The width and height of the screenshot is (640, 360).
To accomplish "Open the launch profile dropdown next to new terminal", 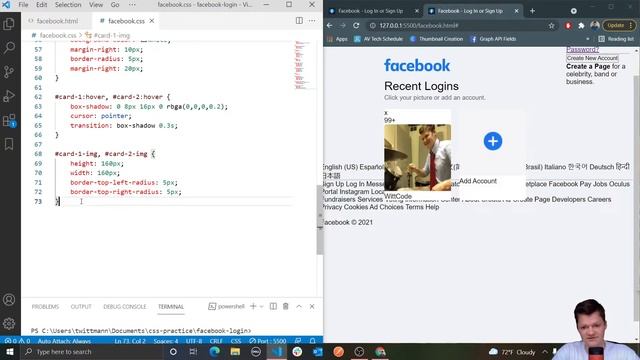I will tap(262, 307).
